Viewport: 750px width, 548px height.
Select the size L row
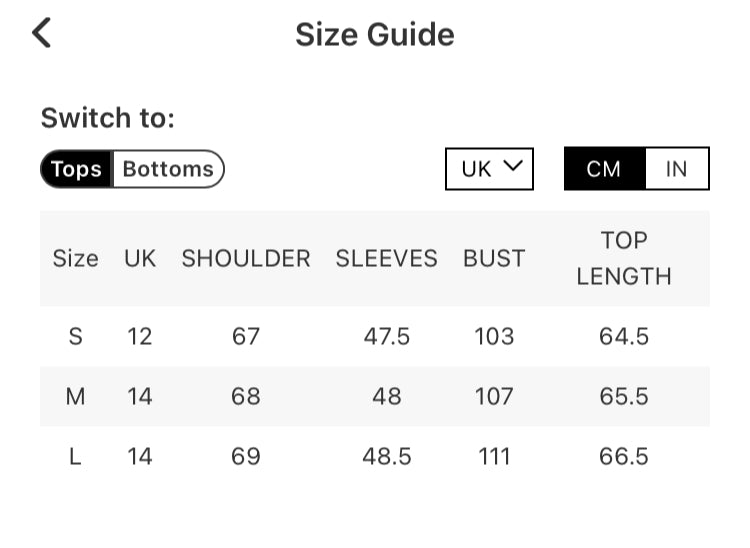pyautogui.click(x=75, y=456)
